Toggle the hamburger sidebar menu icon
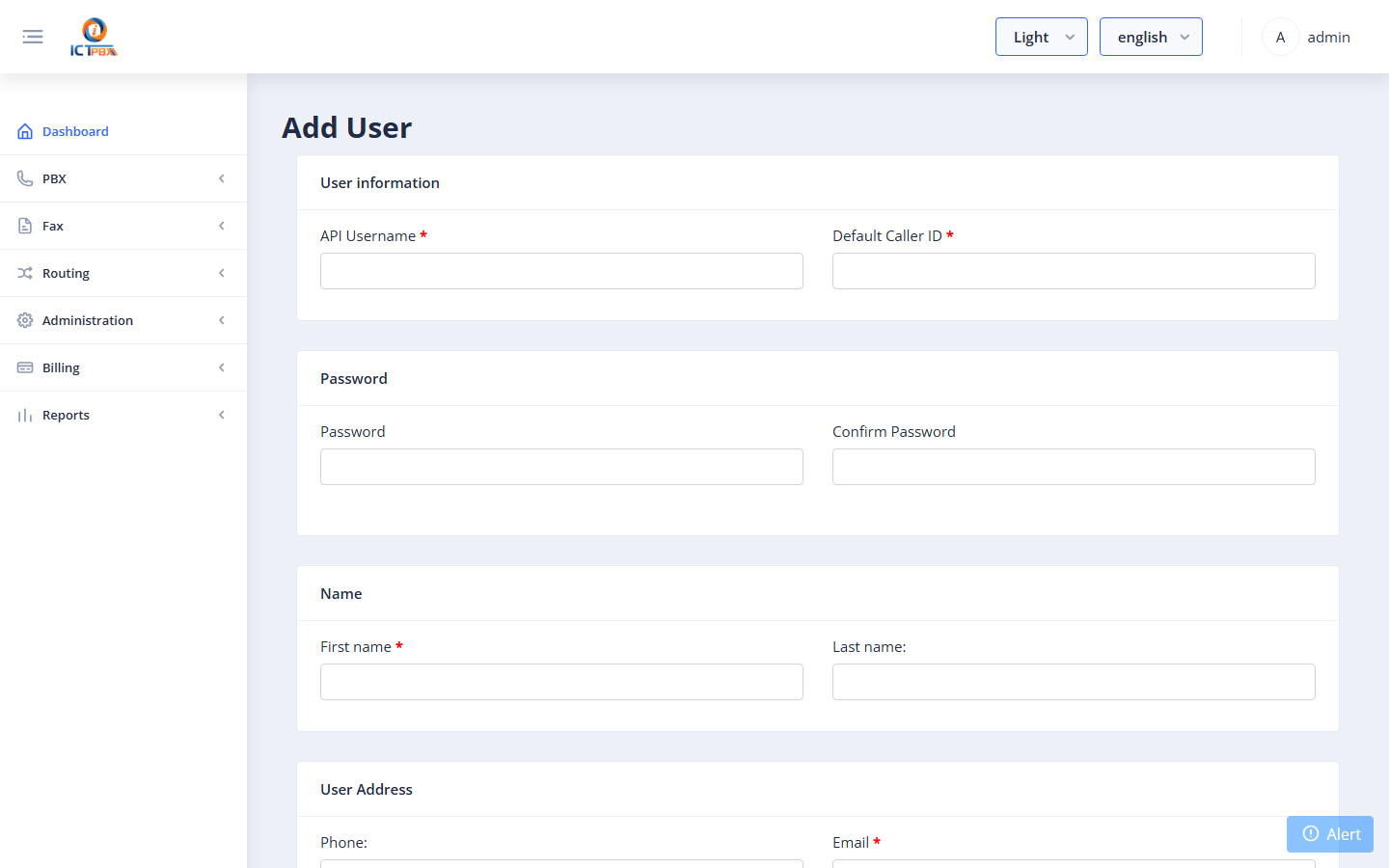The width and height of the screenshot is (1389, 868). tap(33, 37)
